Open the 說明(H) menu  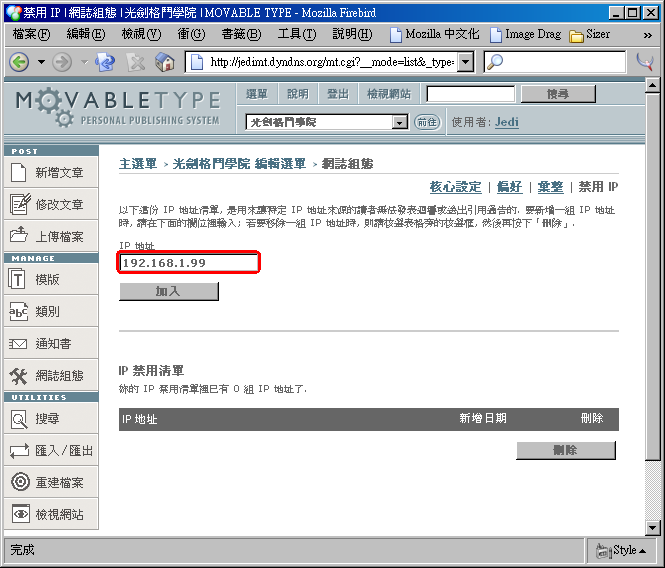point(352,34)
